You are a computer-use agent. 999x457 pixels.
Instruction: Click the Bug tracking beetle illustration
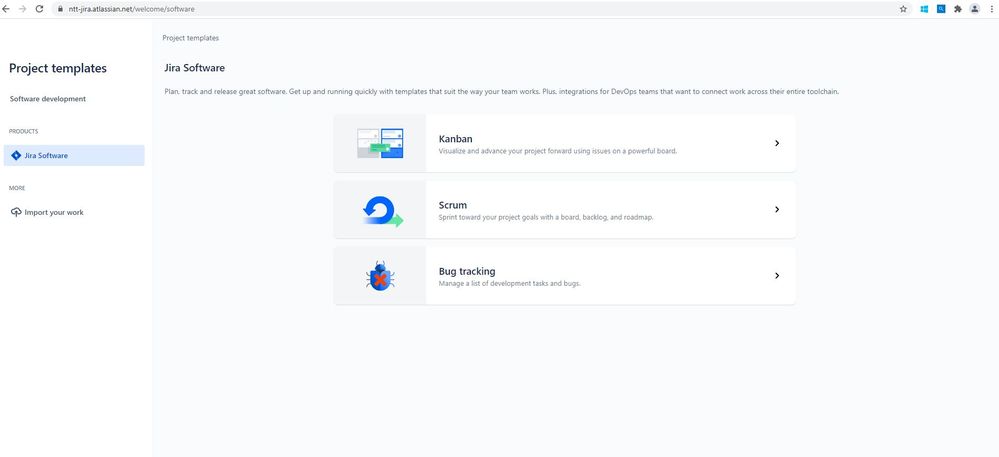click(x=380, y=277)
